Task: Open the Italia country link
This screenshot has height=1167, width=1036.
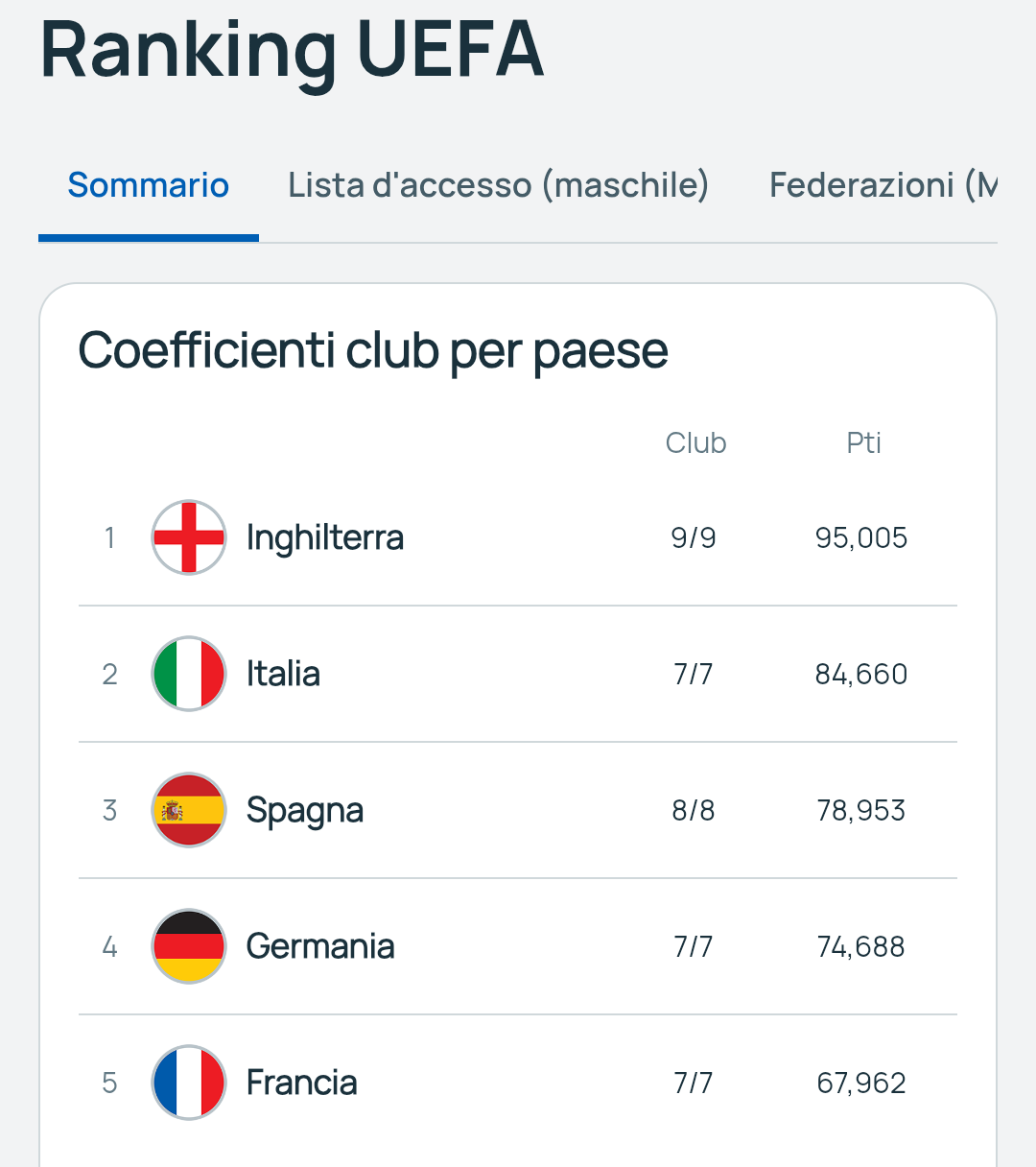Action: coord(283,674)
